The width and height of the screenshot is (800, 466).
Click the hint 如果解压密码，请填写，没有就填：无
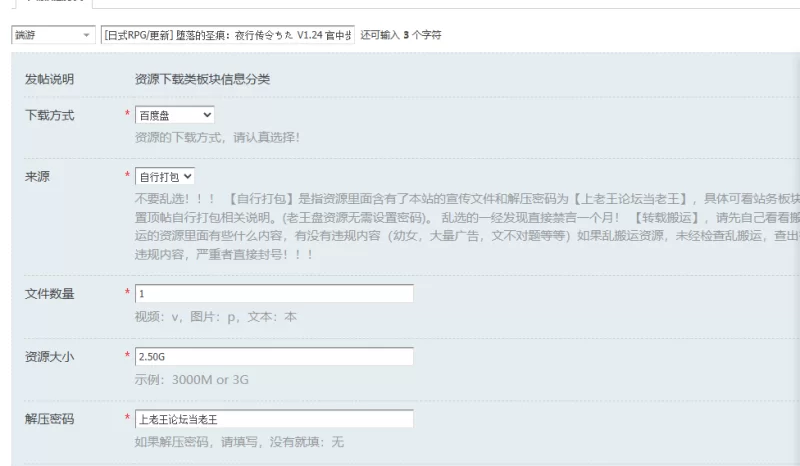tap(239, 442)
